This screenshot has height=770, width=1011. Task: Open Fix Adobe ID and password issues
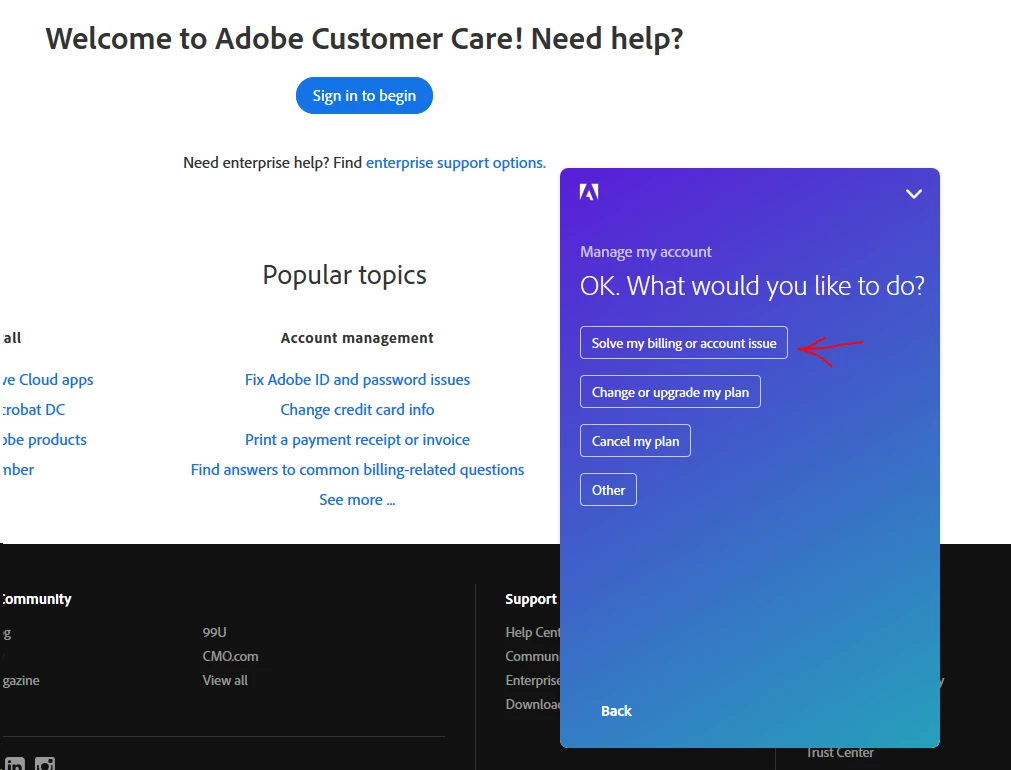point(357,379)
